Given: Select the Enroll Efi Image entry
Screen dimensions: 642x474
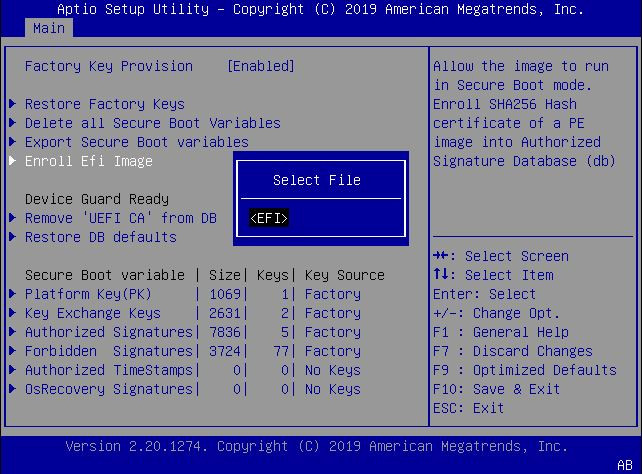Looking at the screenshot, I should coord(88,161).
